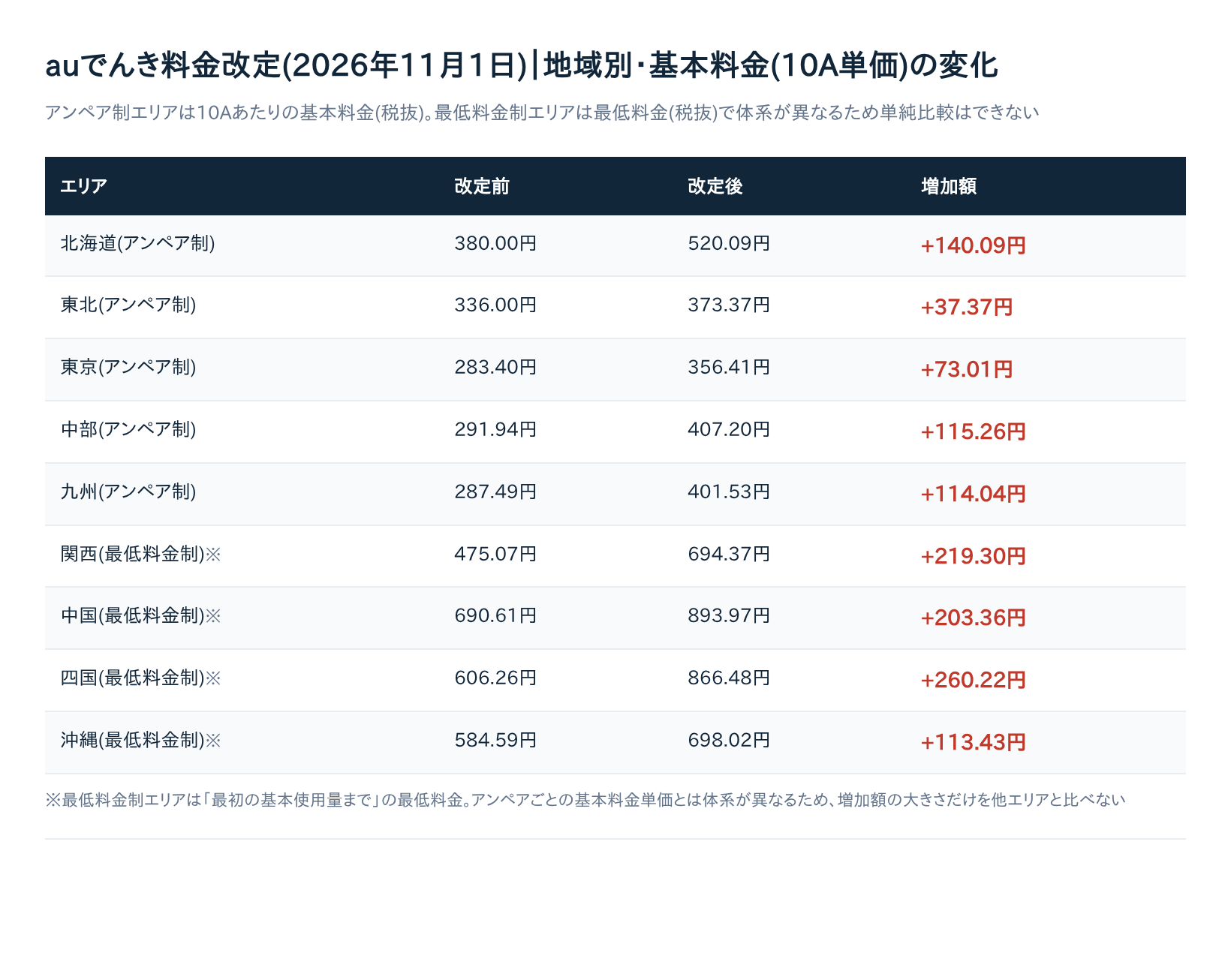Click the value 336.00円
This screenshot has width=1231, height=980.
(495, 305)
